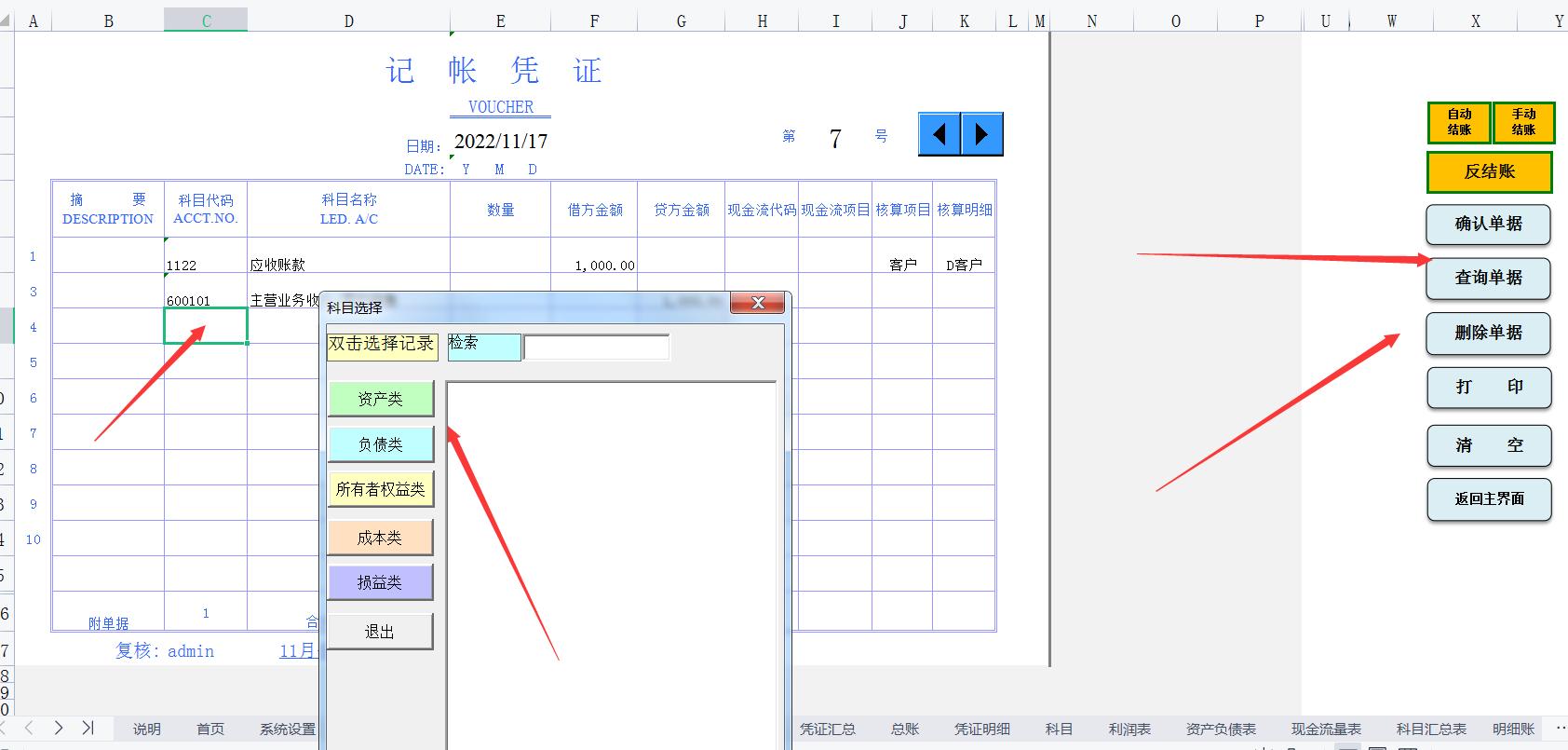This screenshot has height=750, width=1568.
Task: Select the 负债类 category button
Action: [381, 444]
